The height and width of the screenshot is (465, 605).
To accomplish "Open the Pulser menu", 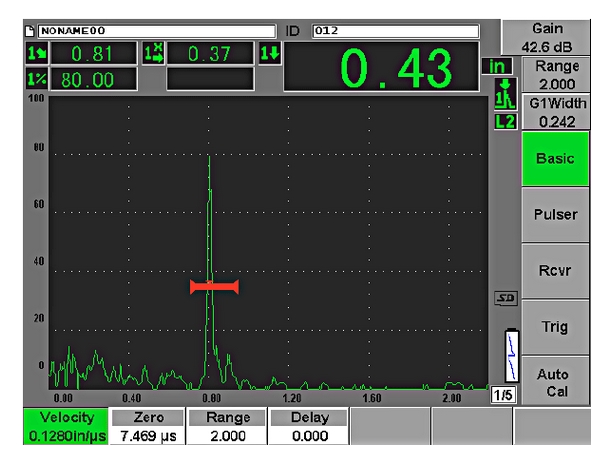I will (555, 215).
